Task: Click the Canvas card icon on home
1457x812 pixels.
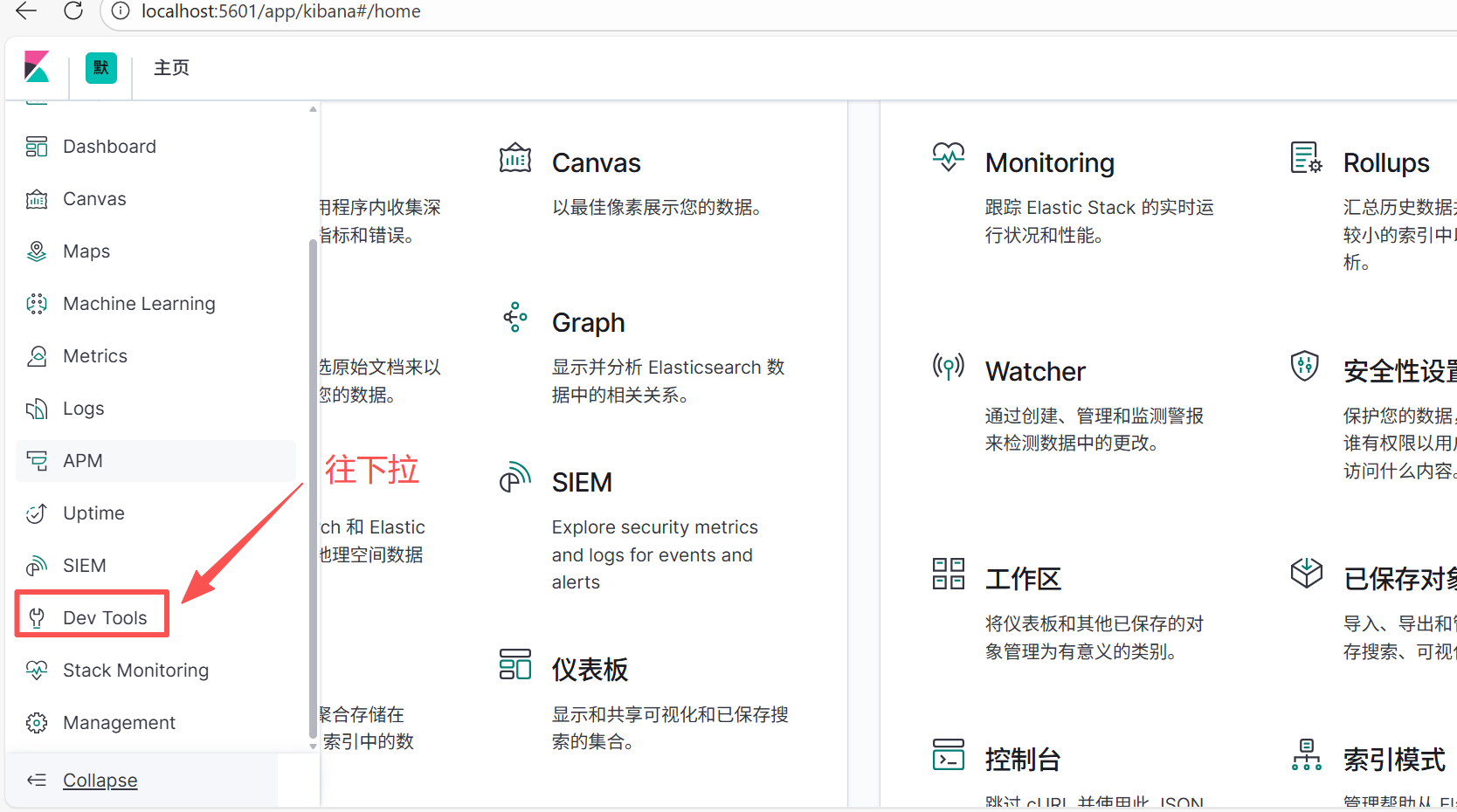Action: pyautogui.click(x=515, y=158)
